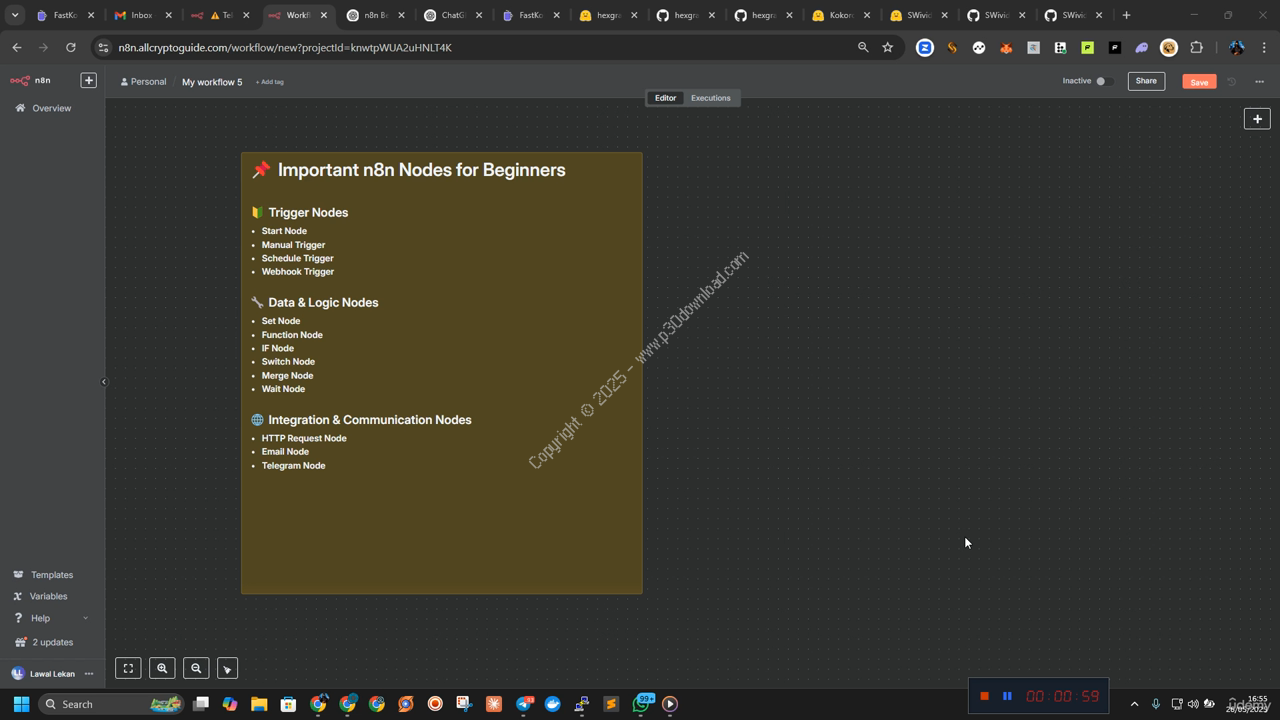Open the MetaMask fox extension

[x=1006, y=47]
